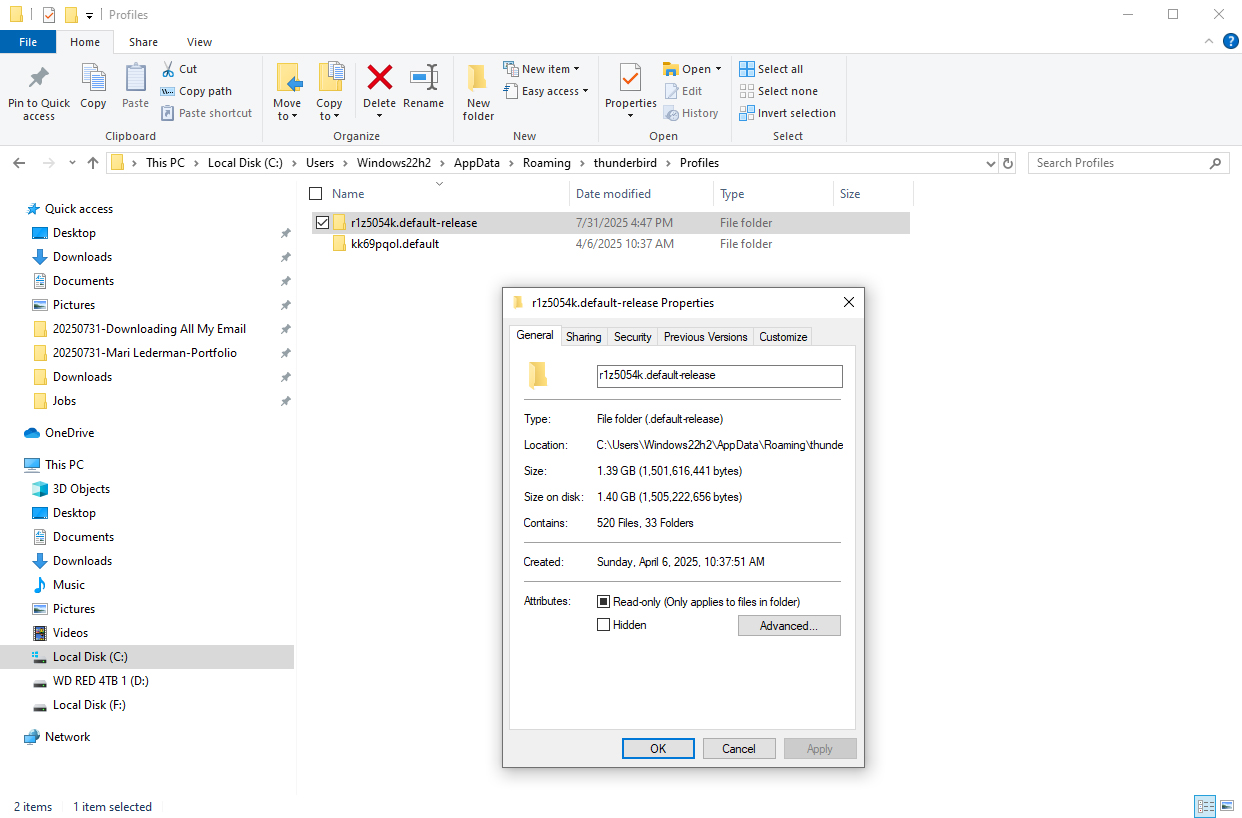The height and width of the screenshot is (818, 1242).
Task: Click the ribbon Properties icon
Action: coord(630,78)
